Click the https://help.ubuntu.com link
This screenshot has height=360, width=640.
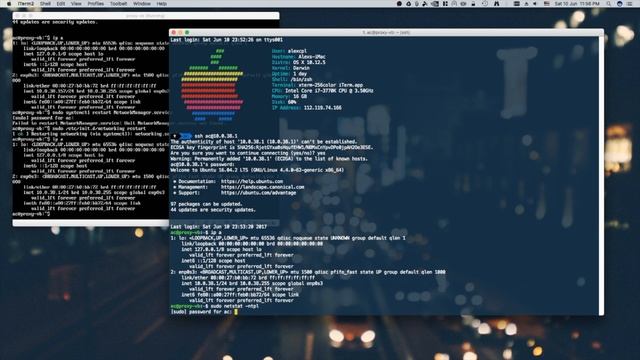(252, 181)
